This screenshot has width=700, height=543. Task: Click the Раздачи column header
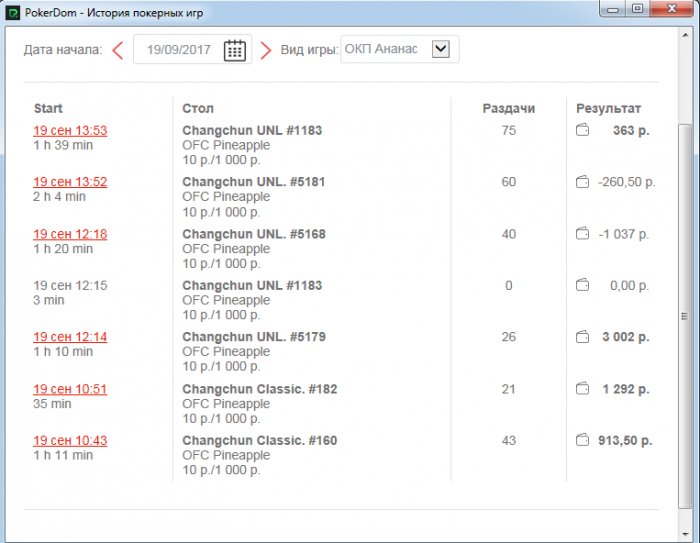pyautogui.click(x=508, y=109)
